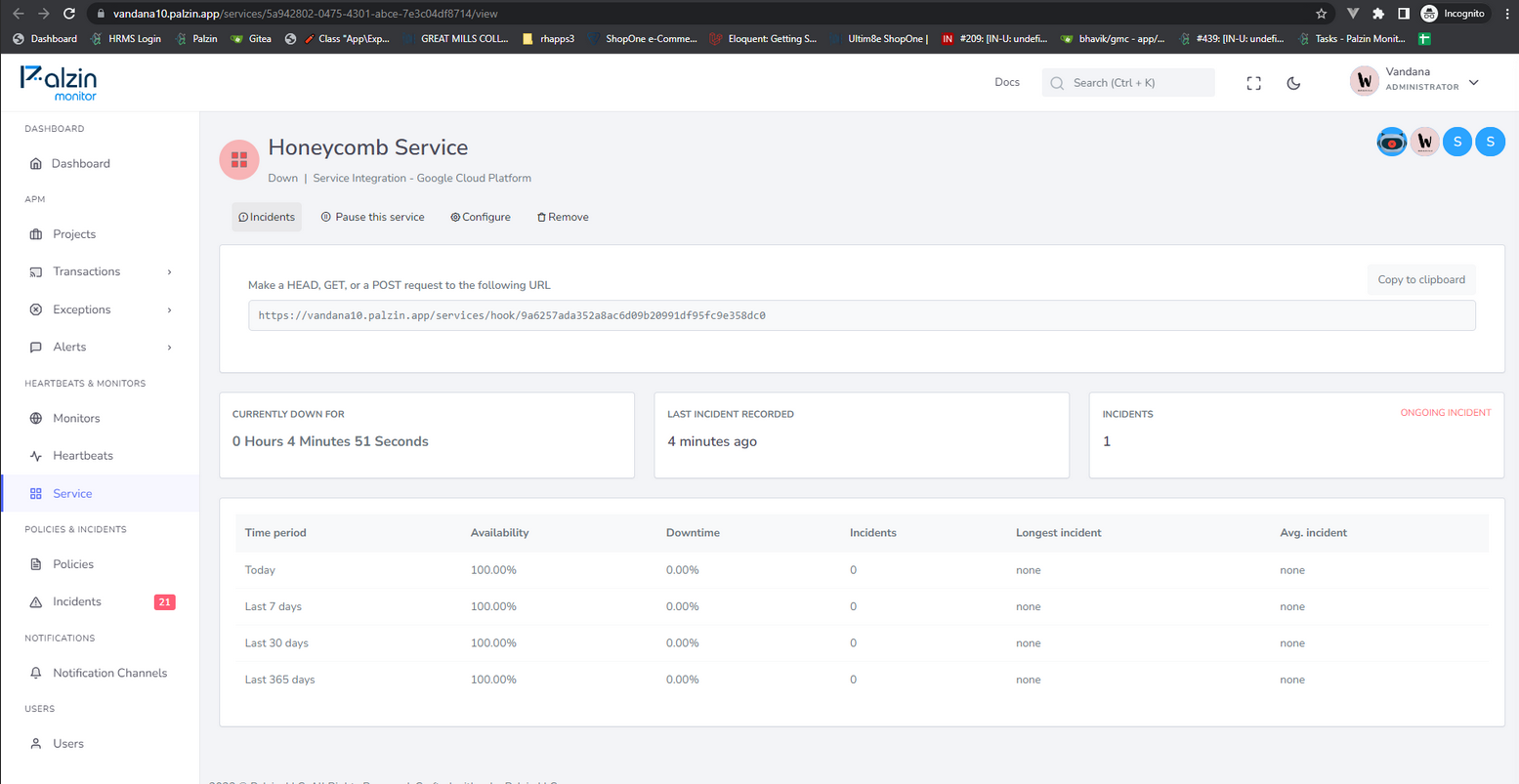Bookmark this page with star icon
1519x784 pixels.
1321,14
